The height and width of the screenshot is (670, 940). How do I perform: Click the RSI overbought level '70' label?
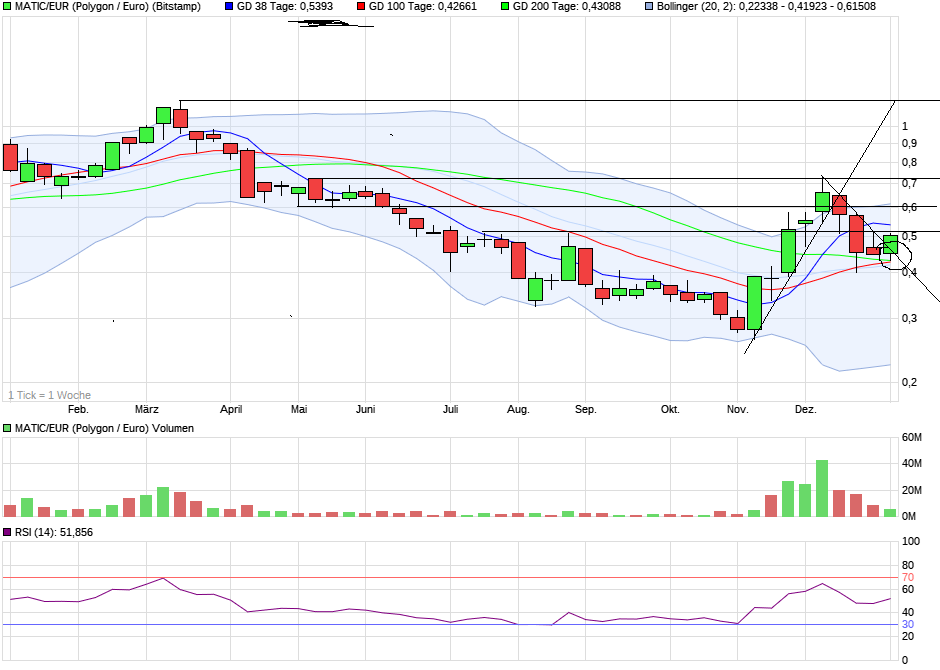pyautogui.click(x=908, y=578)
